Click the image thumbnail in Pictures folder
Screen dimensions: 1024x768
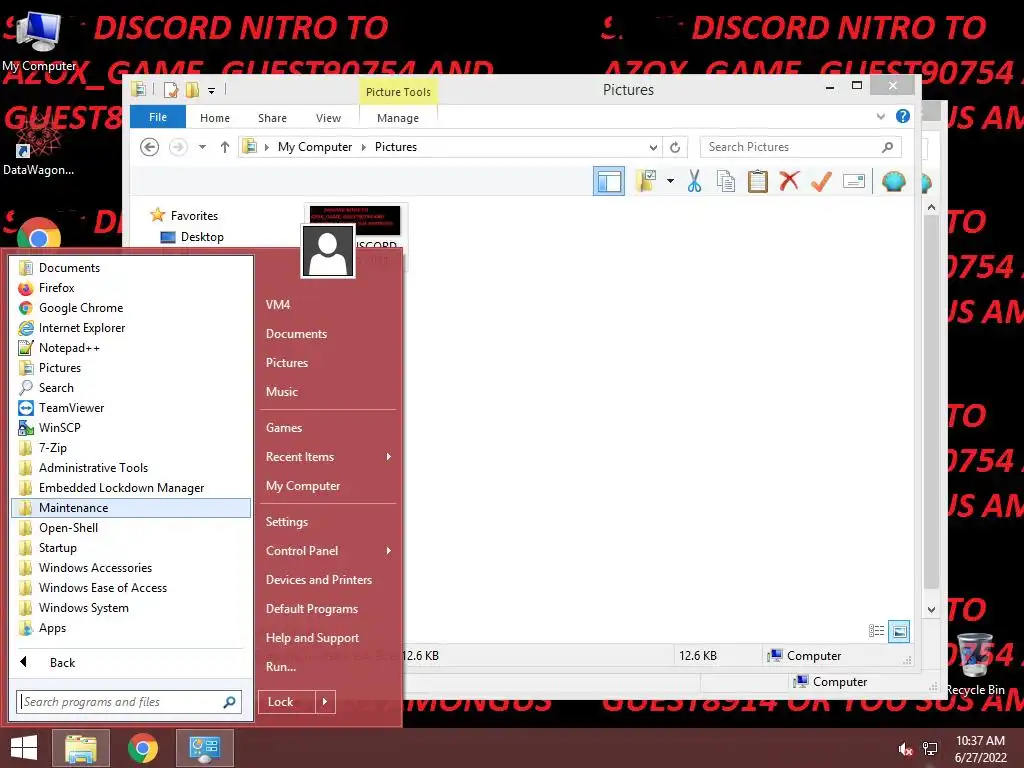click(355, 221)
